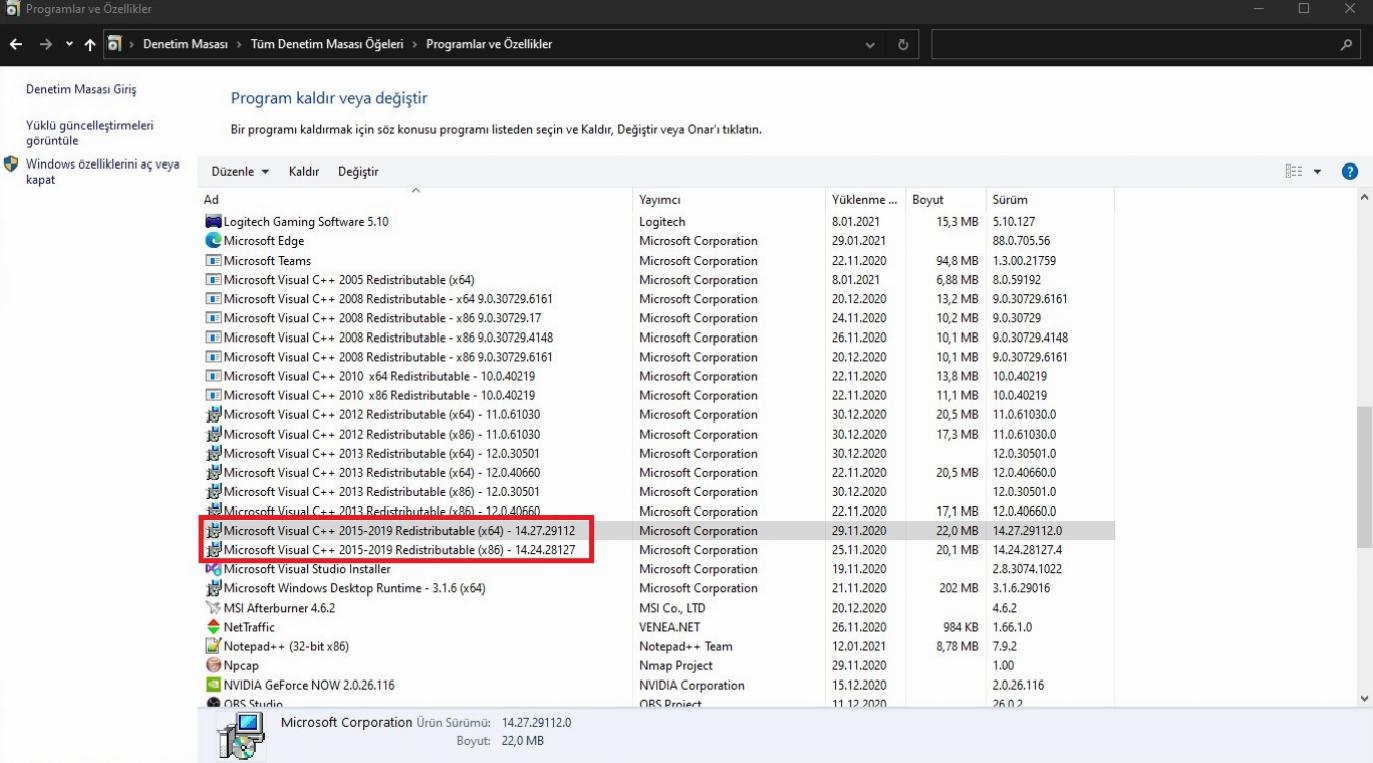Open the view options dropdown arrow

(x=1318, y=172)
